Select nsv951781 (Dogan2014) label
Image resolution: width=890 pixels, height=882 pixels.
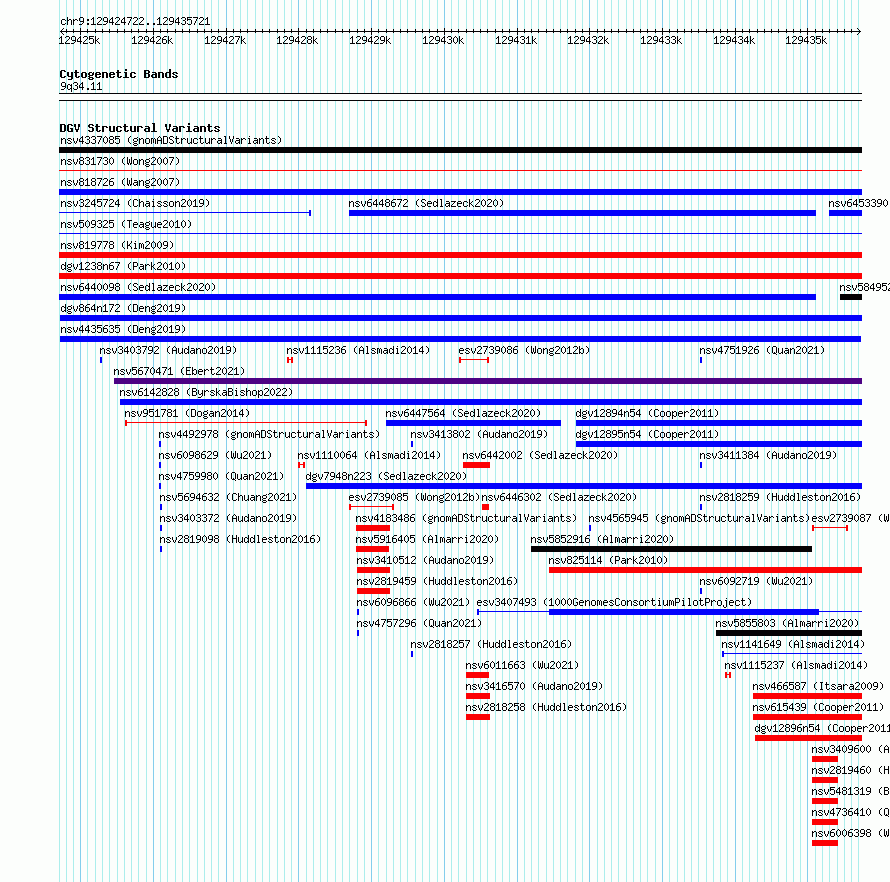click(187, 413)
